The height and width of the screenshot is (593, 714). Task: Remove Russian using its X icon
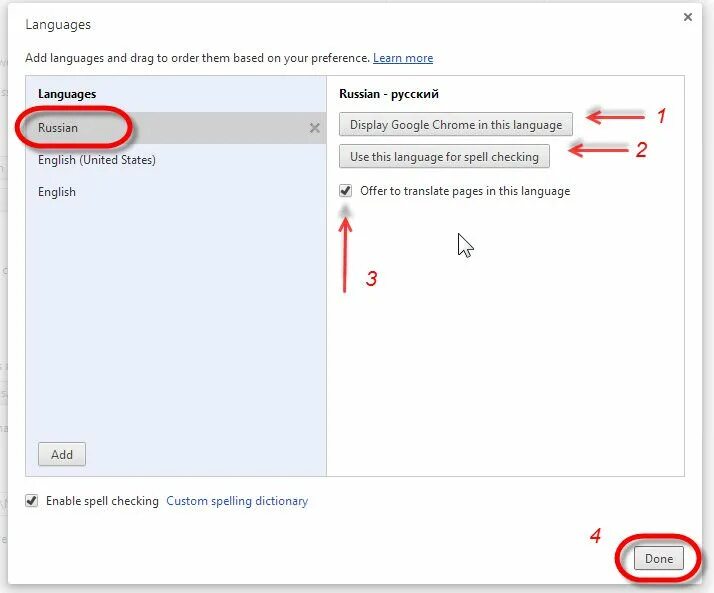point(314,128)
